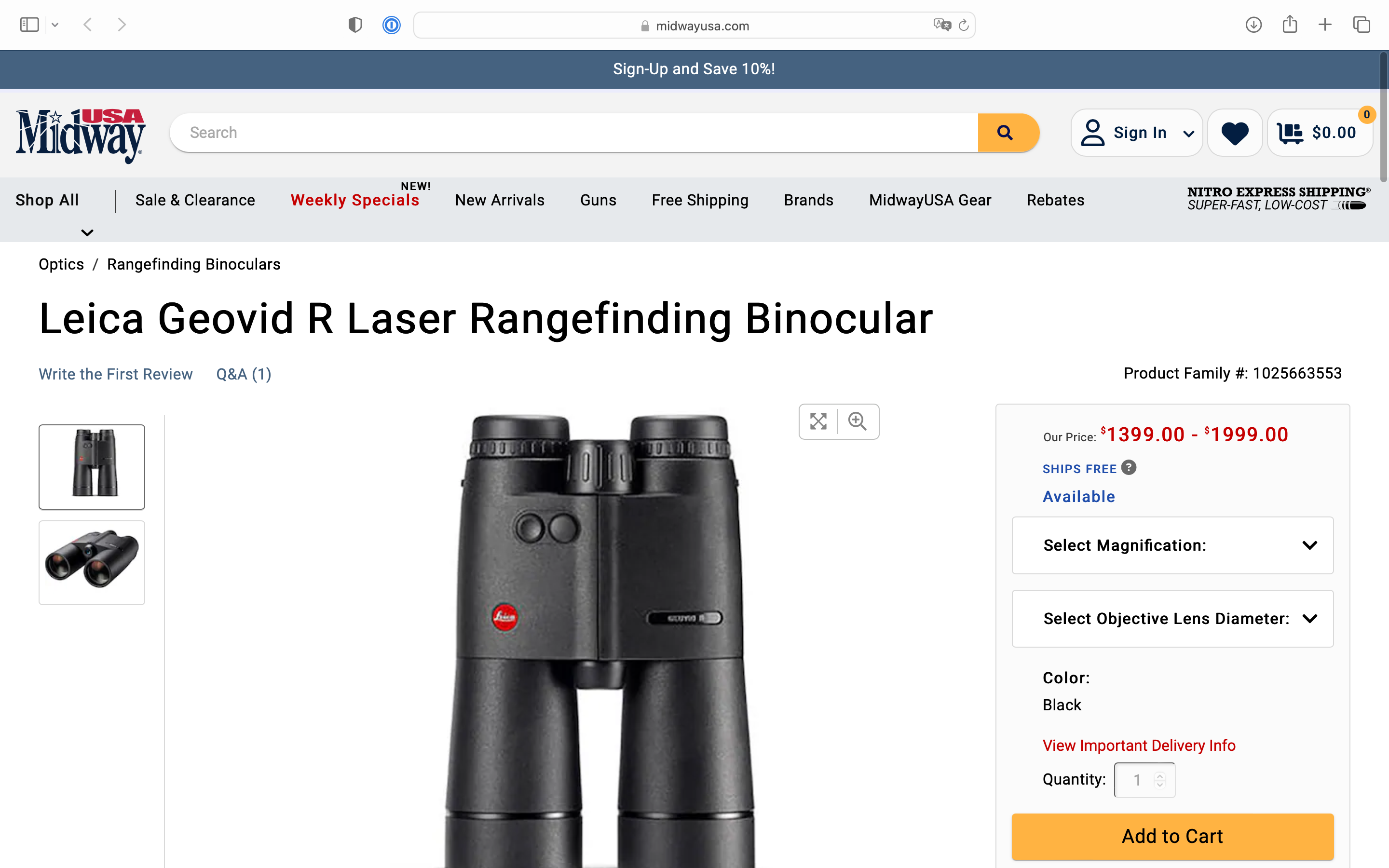The width and height of the screenshot is (1389, 868).
Task: Click the Ships Free help question mark
Action: tap(1129, 467)
